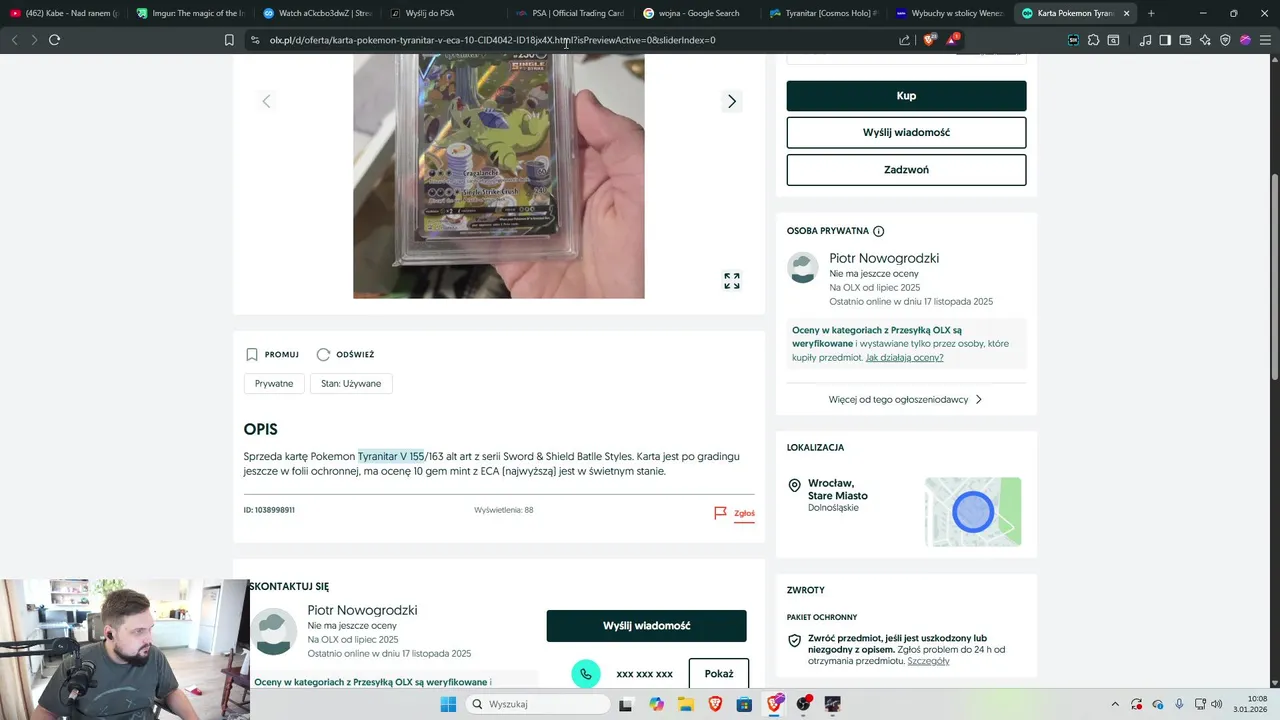The image size is (1280, 720).
Task: Switch to PSA Official Trading Card tab
Action: click(x=569, y=13)
